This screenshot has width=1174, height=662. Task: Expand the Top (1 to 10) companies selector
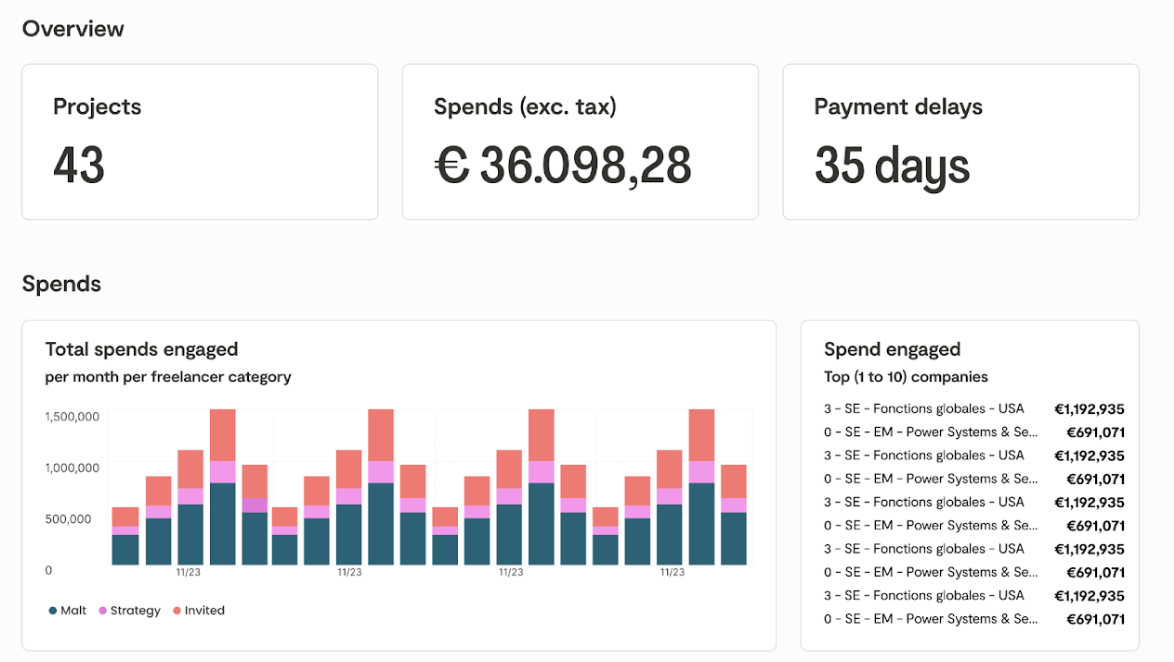905,377
